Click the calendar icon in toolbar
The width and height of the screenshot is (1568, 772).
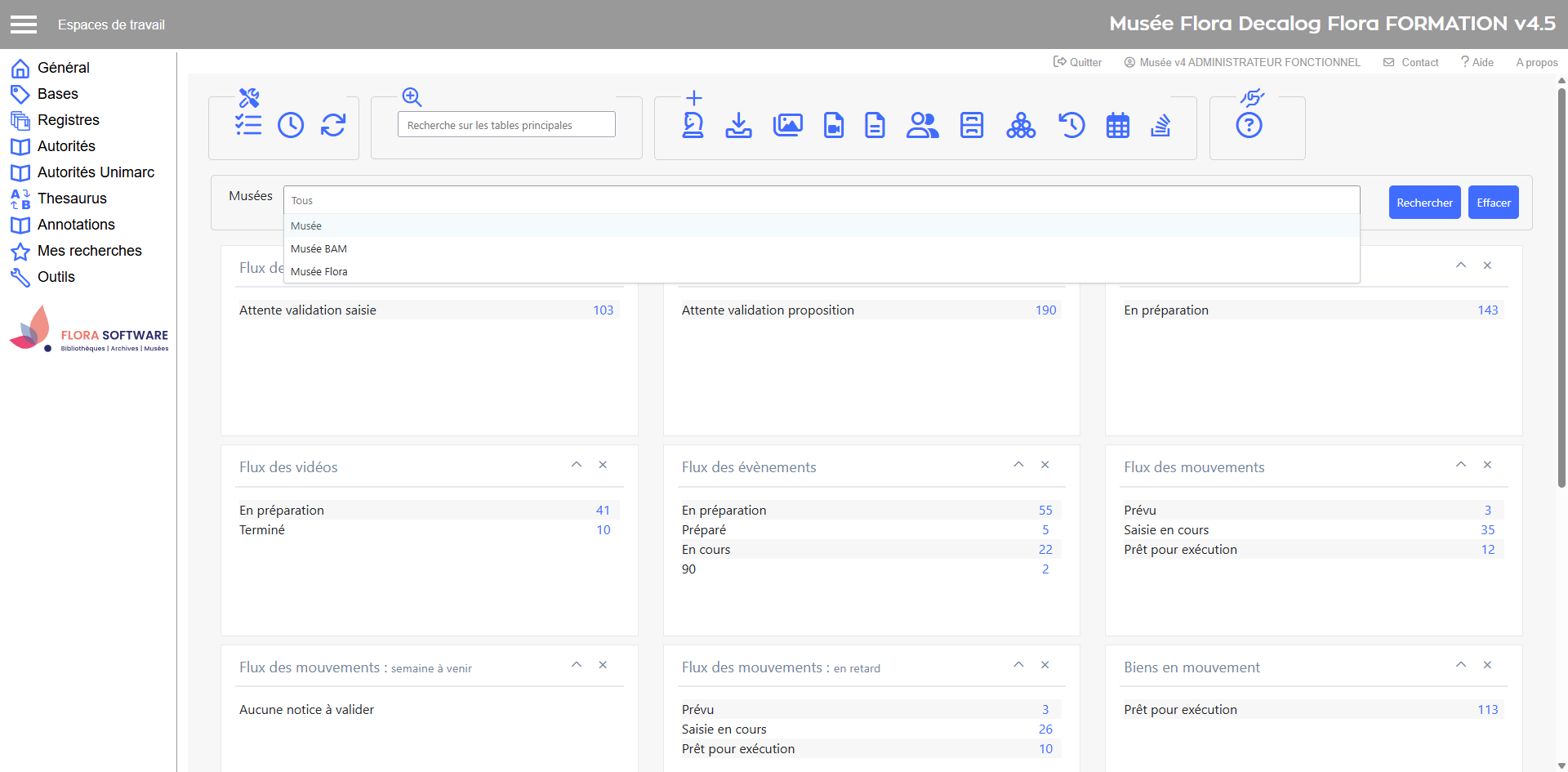tap(1117, 126)
